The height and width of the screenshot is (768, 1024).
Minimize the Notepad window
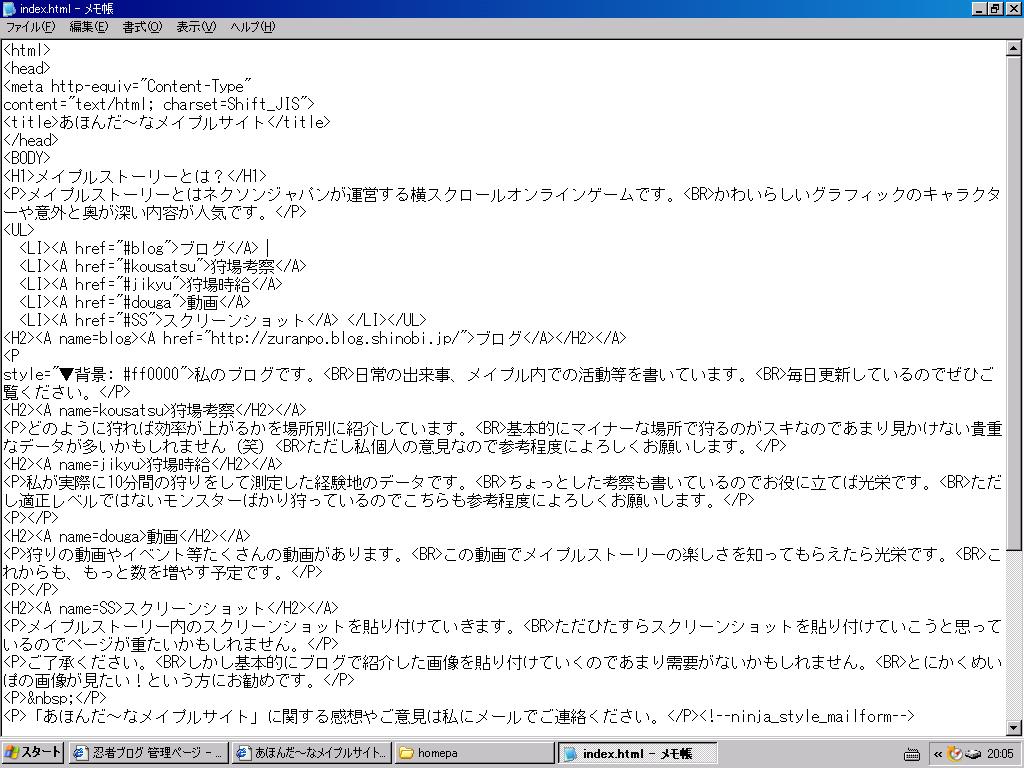(978, 8)
